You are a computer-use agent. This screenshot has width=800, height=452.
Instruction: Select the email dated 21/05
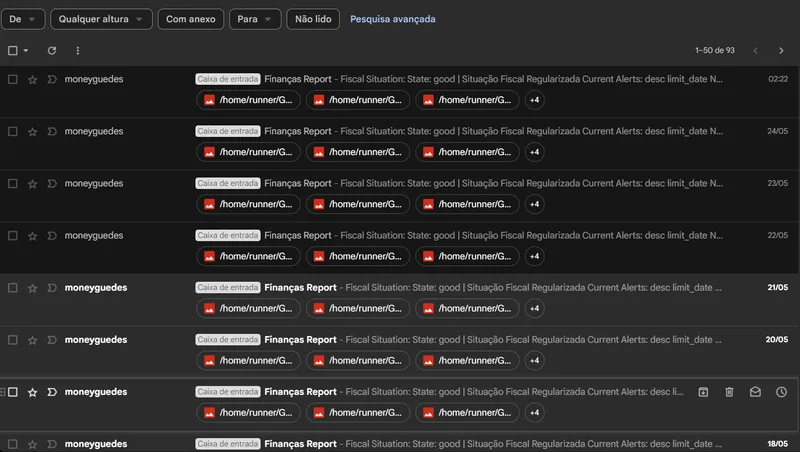13,288
